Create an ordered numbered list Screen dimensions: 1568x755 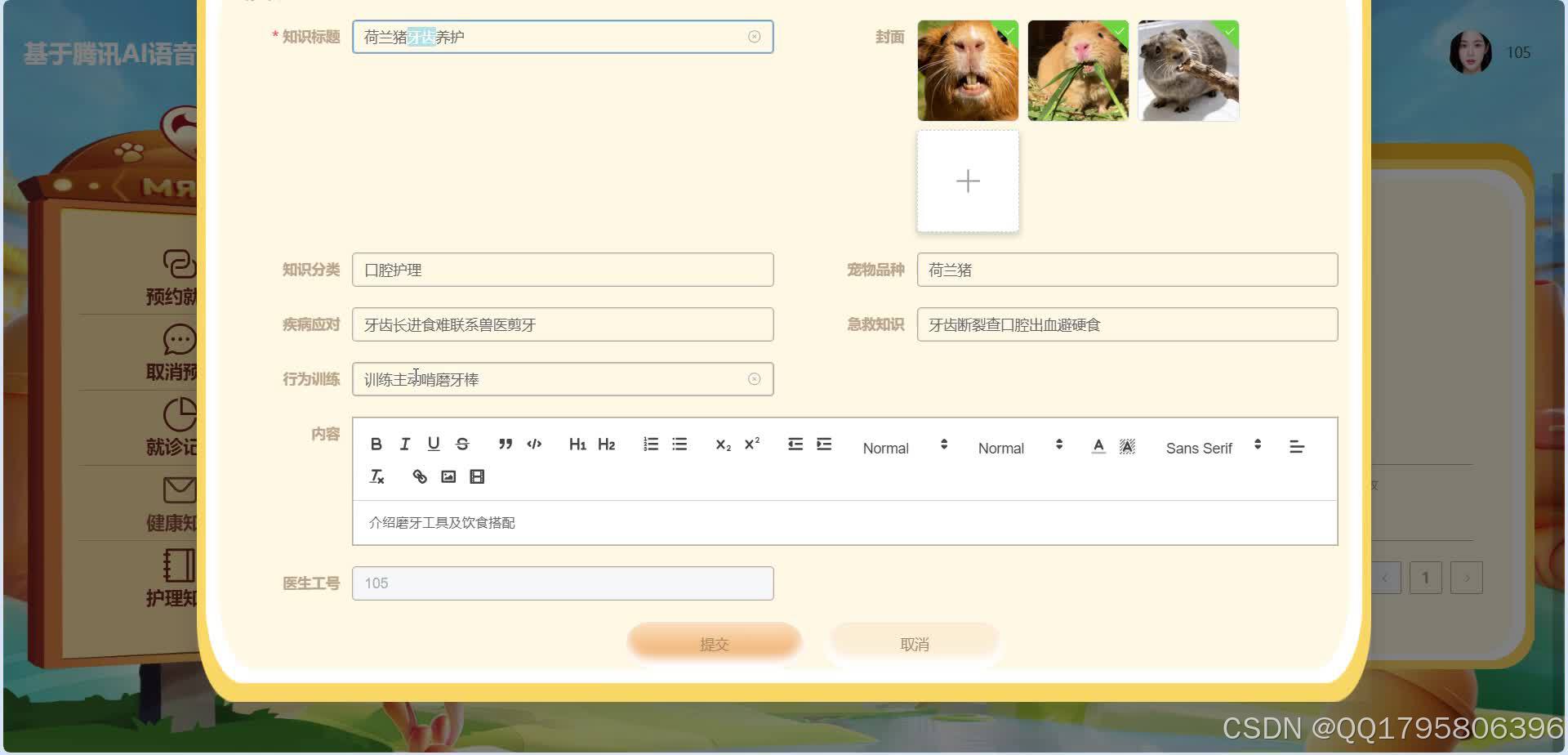coord(650,444)
